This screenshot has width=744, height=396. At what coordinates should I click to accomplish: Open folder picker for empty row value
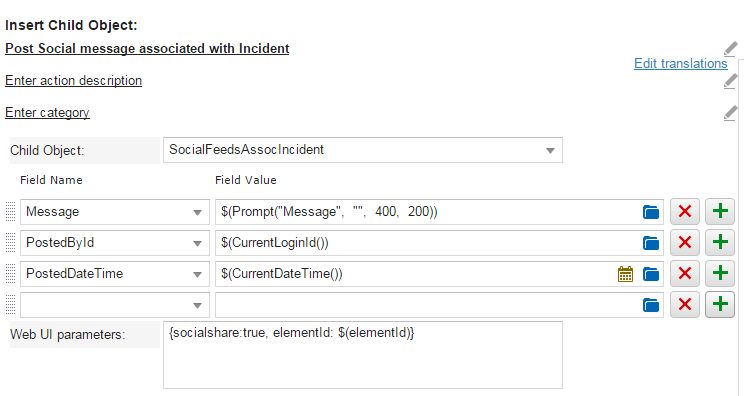651,305
